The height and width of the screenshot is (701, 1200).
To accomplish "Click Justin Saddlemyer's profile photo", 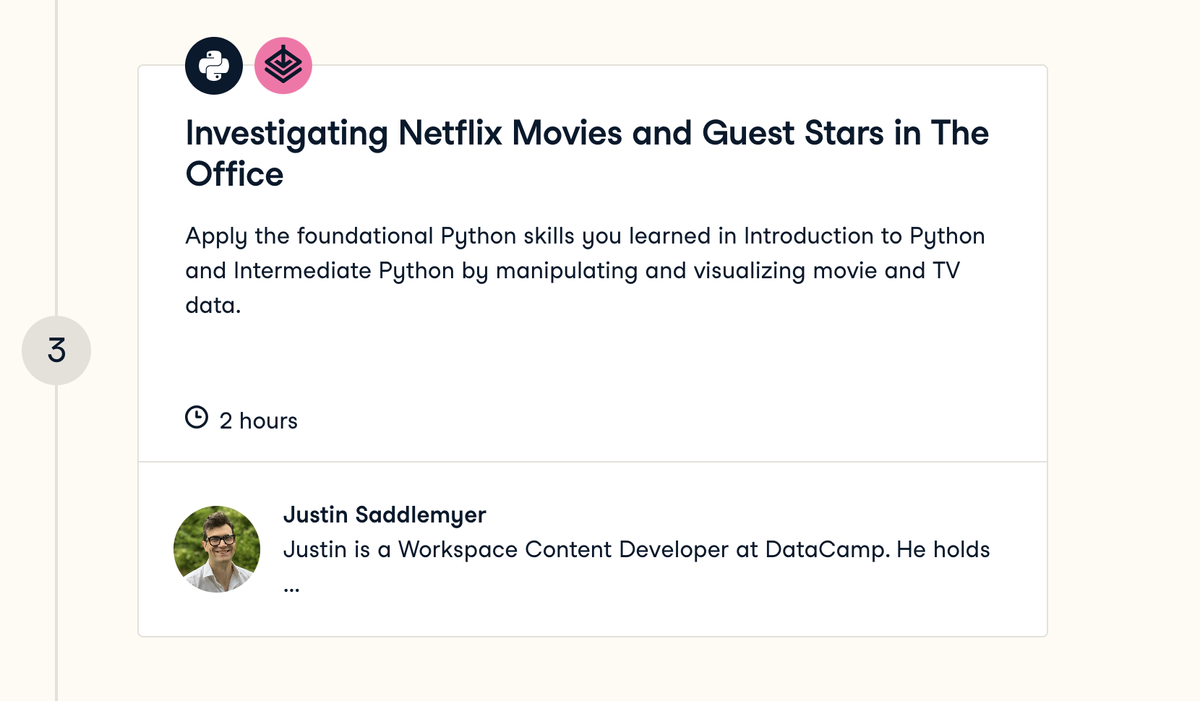I will click(x=216, y=549).
